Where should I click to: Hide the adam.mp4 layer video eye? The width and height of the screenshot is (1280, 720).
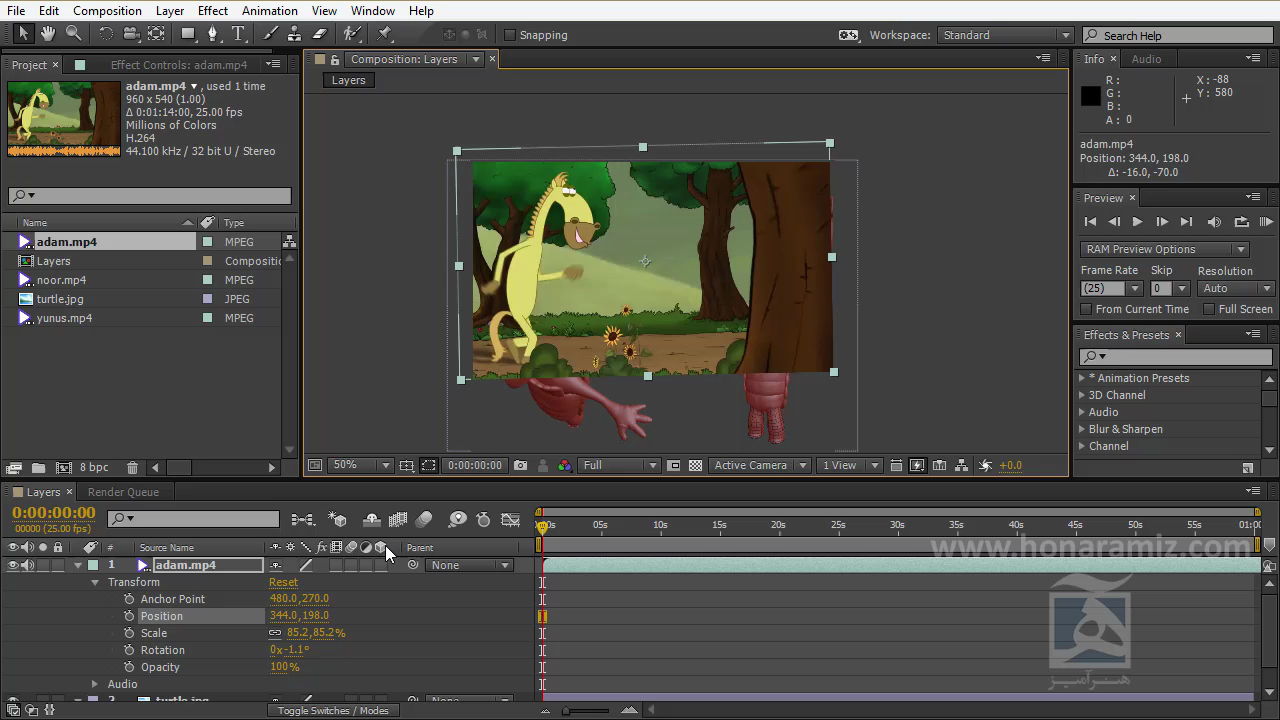[13, 565]
